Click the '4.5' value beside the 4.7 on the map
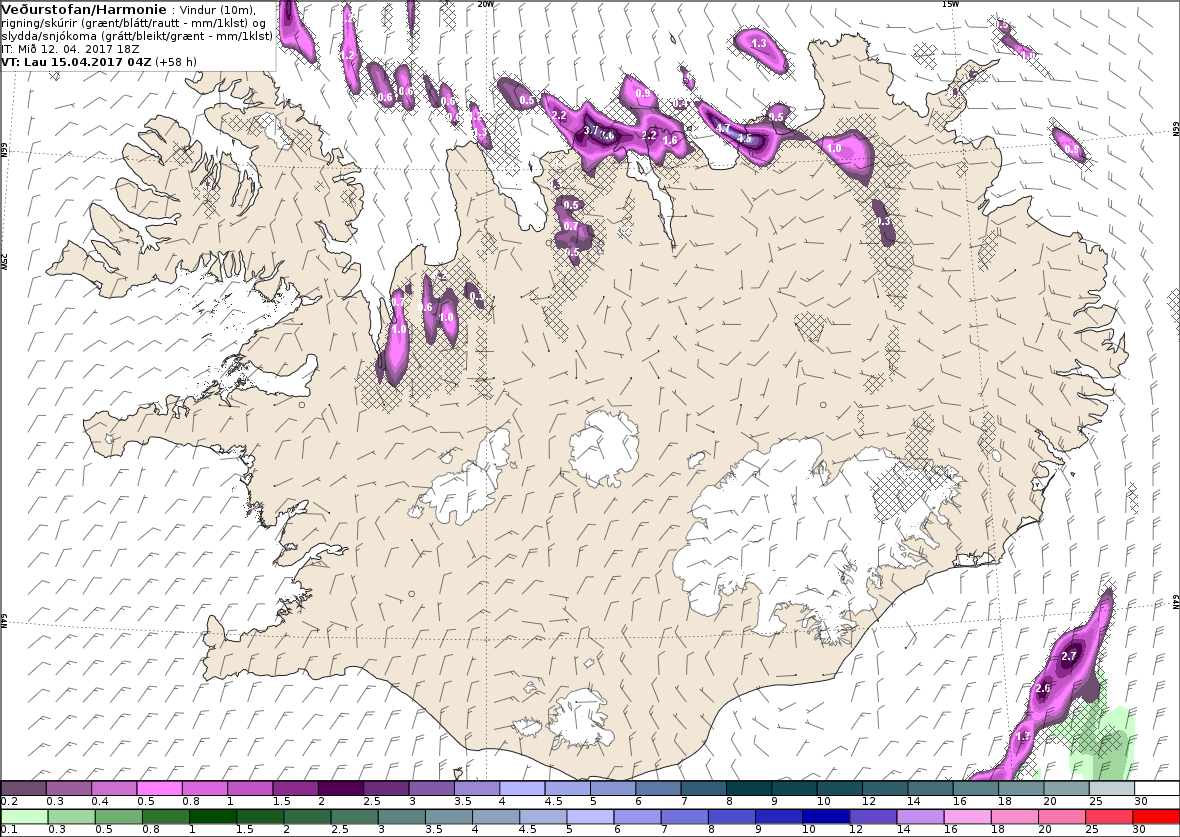Screen dimensions: 1180x837 (744, 138)
